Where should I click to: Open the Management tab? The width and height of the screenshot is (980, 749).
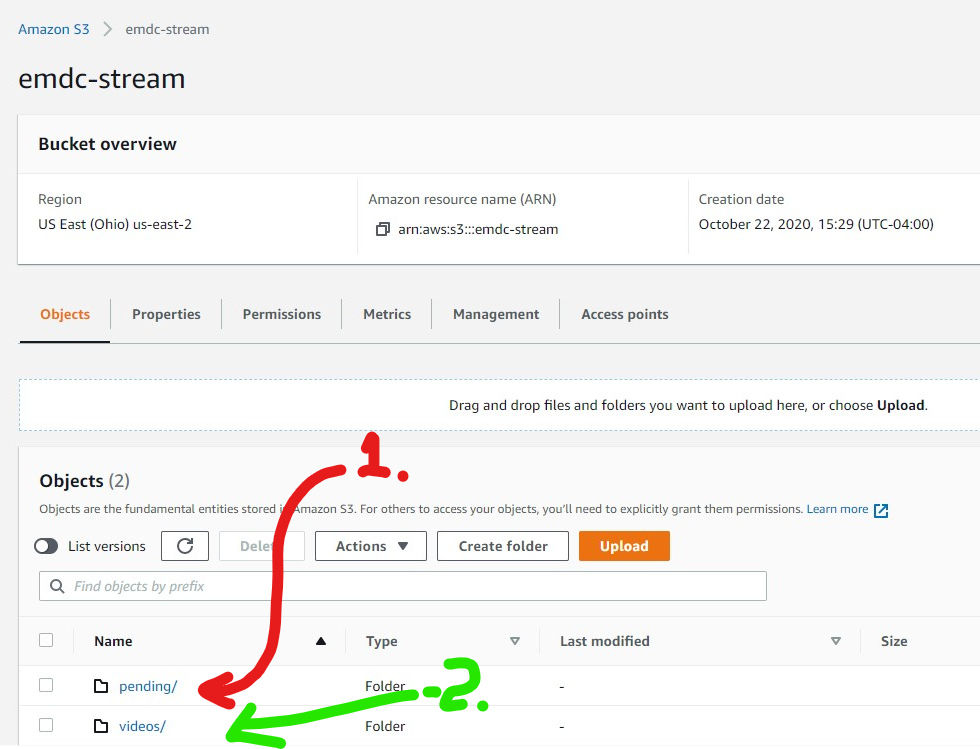pos(496,314)
